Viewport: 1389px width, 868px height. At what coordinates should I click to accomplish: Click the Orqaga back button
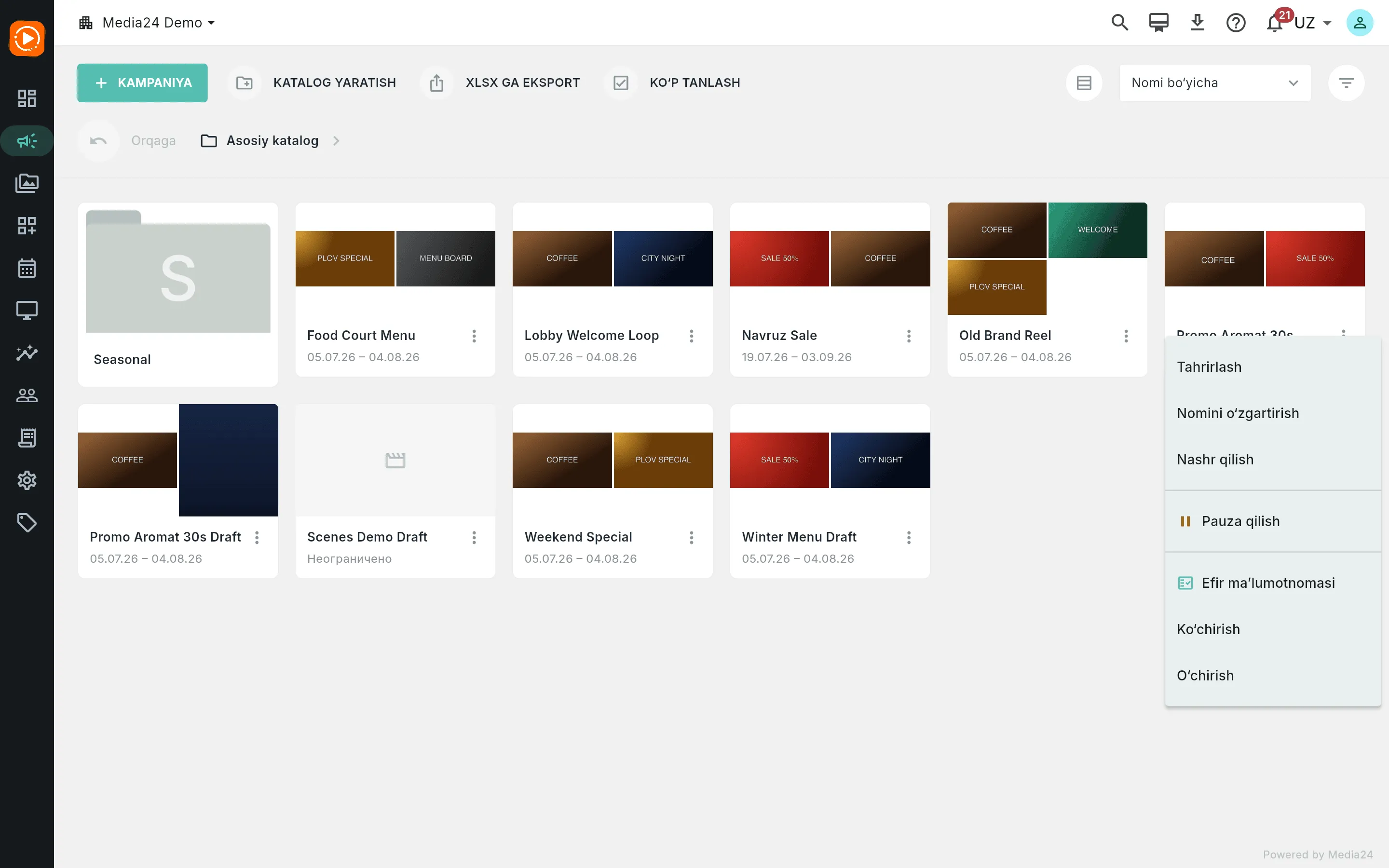click(127, 141)
